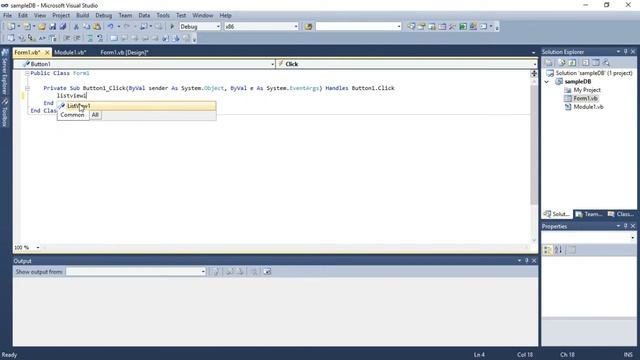Click View Designer icon in Solution Explorer

point(596,62)
